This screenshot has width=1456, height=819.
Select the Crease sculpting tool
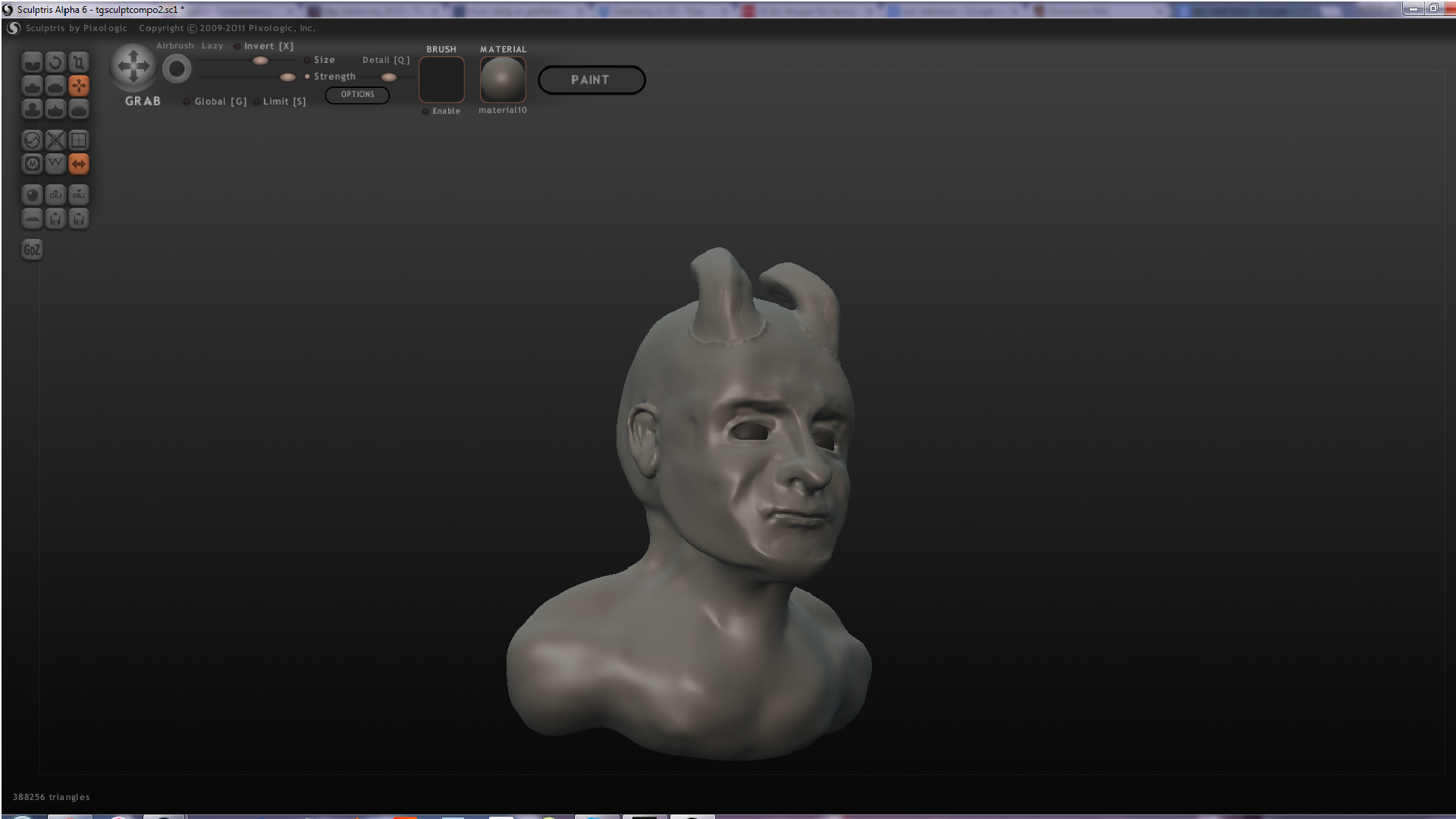tap(32, 62)
